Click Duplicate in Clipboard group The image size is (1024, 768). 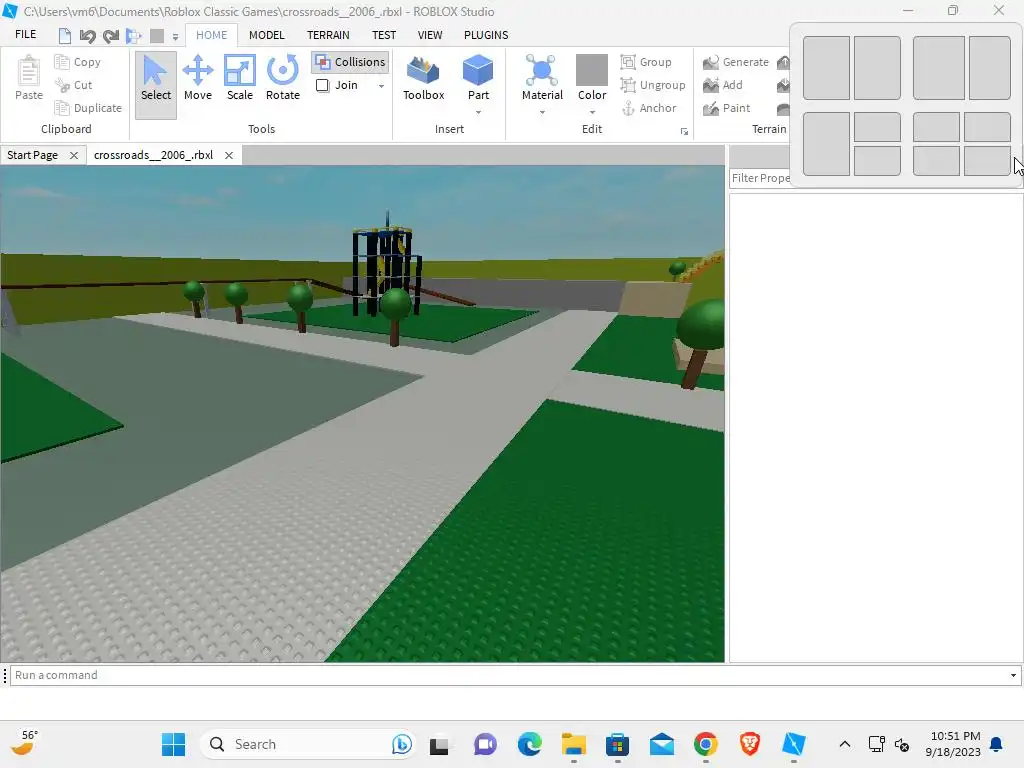pyautogui.click(x=88, y=108)
